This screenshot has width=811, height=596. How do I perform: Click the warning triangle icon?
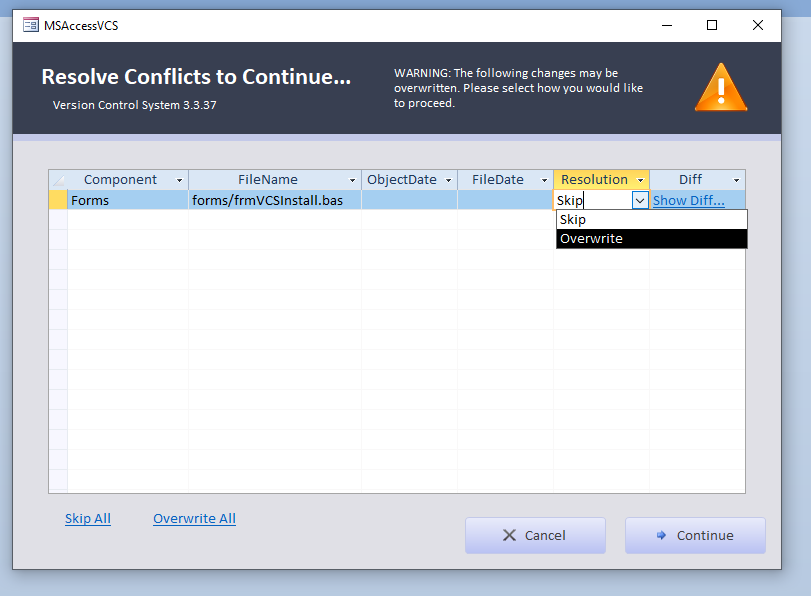coord(720,88)
